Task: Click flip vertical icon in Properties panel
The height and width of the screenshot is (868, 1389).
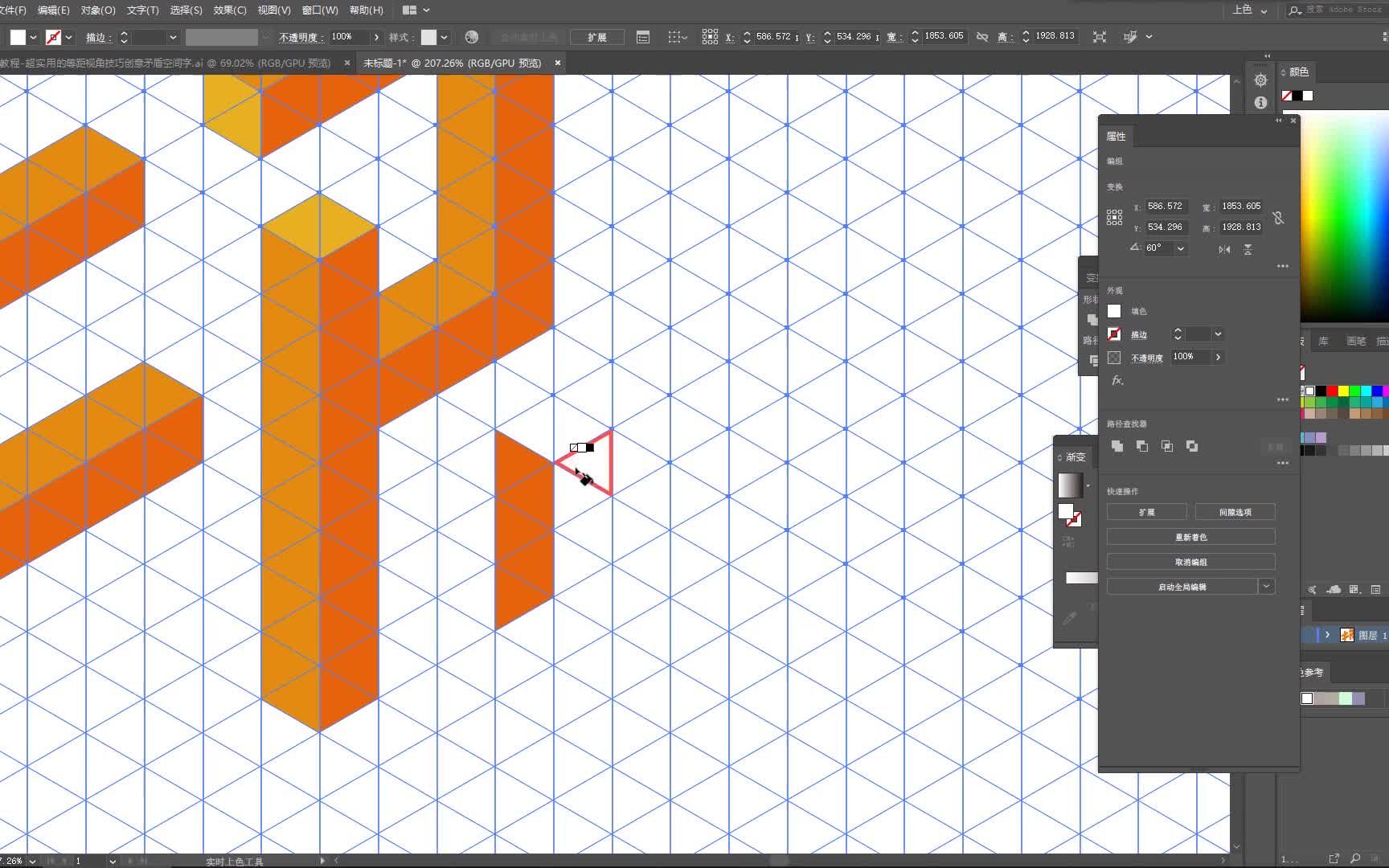Action: pos(1248,249)
